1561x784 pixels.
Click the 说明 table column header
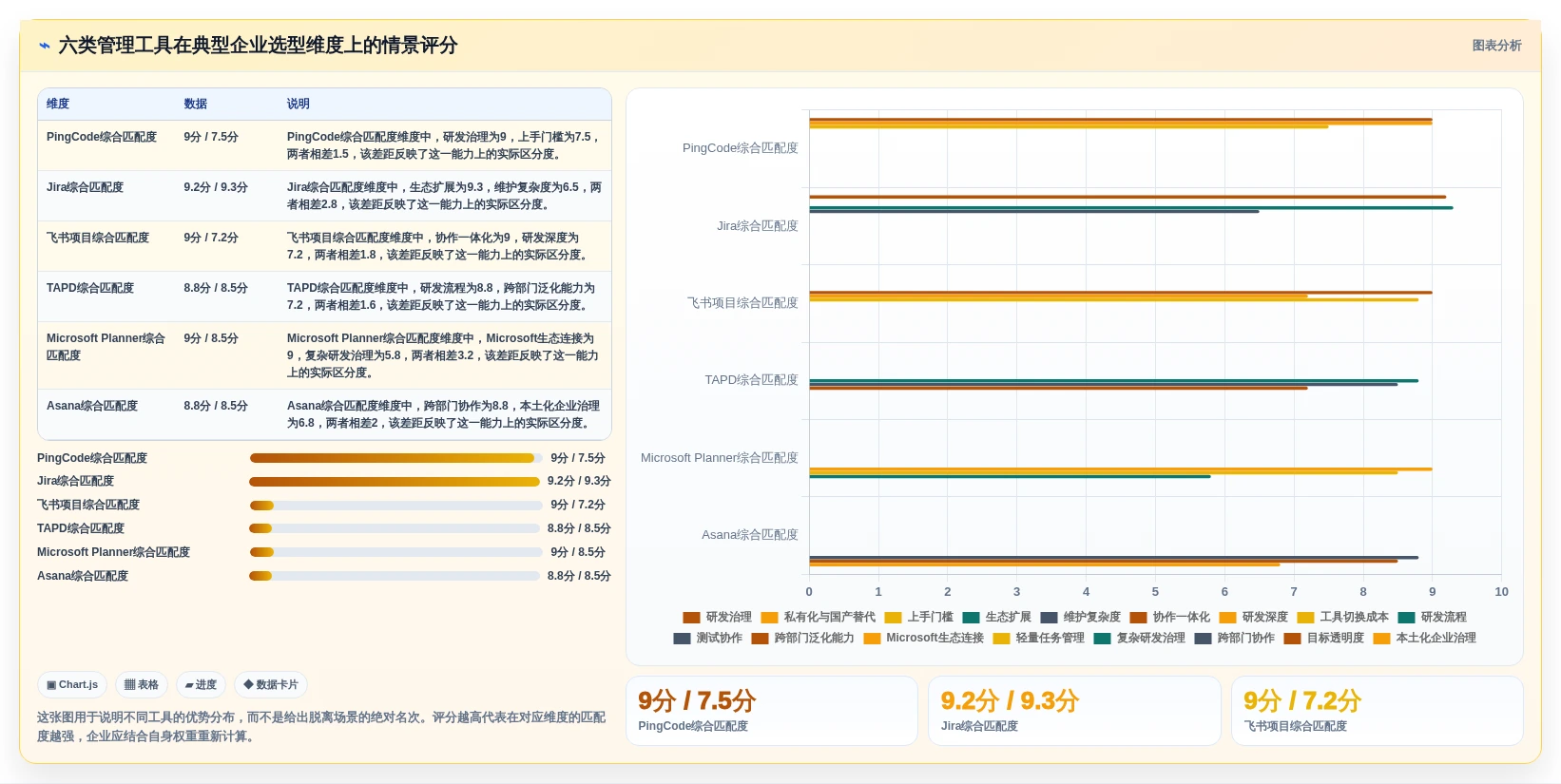[x=299, y=104]
